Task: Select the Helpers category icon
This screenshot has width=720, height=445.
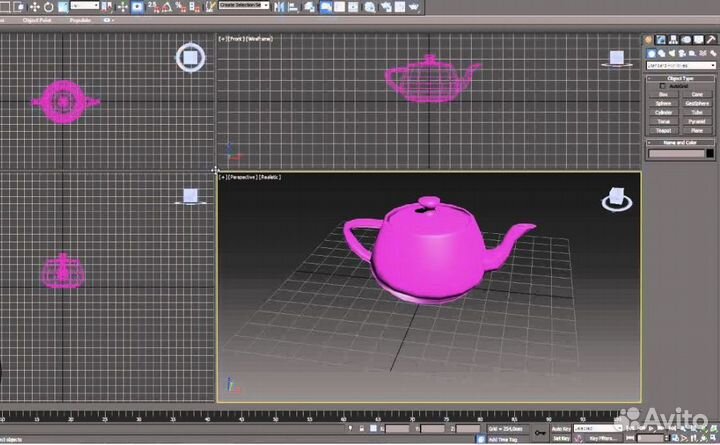Action: (692, 53)
